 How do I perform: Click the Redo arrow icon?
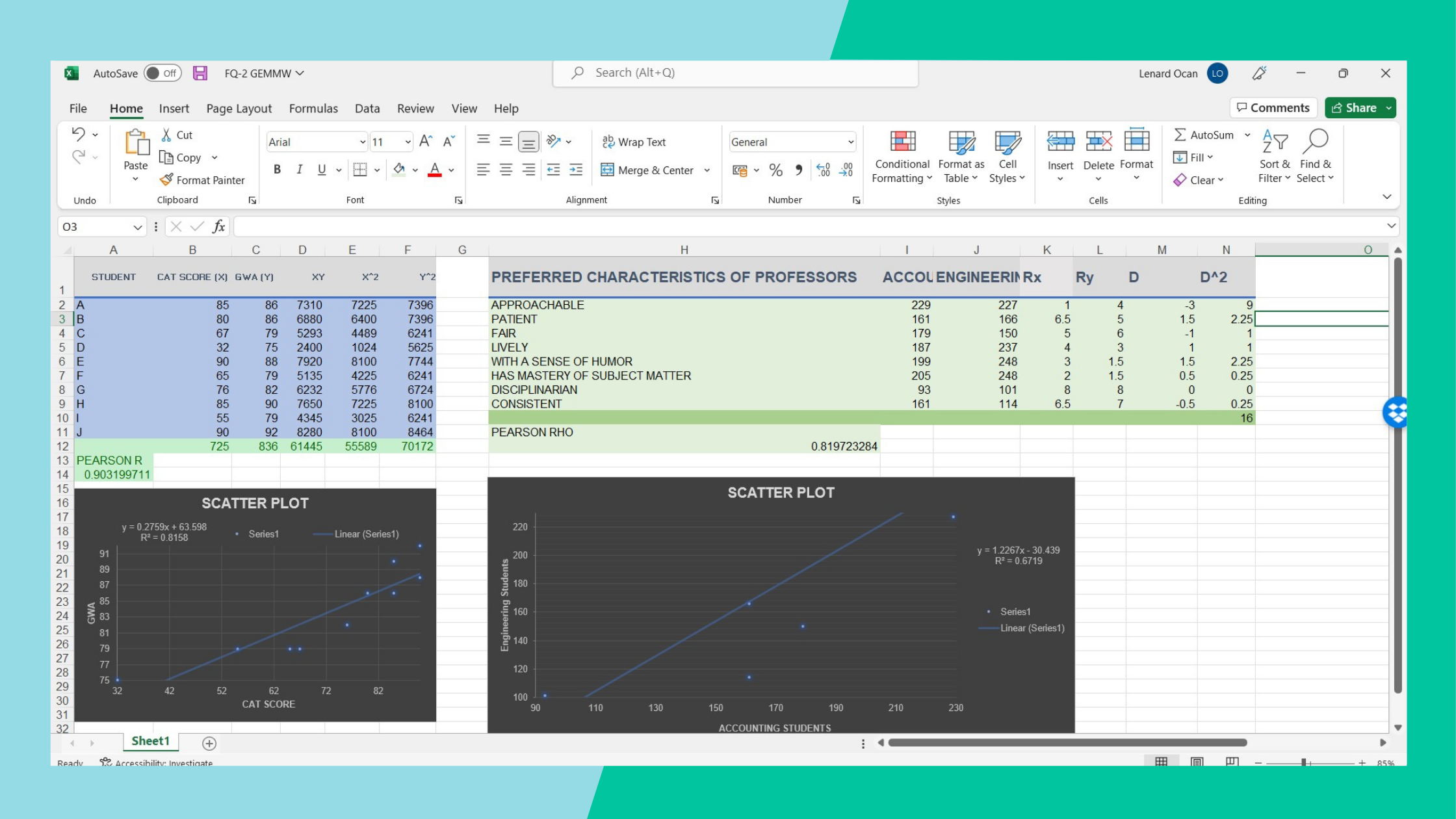[78, 157]
